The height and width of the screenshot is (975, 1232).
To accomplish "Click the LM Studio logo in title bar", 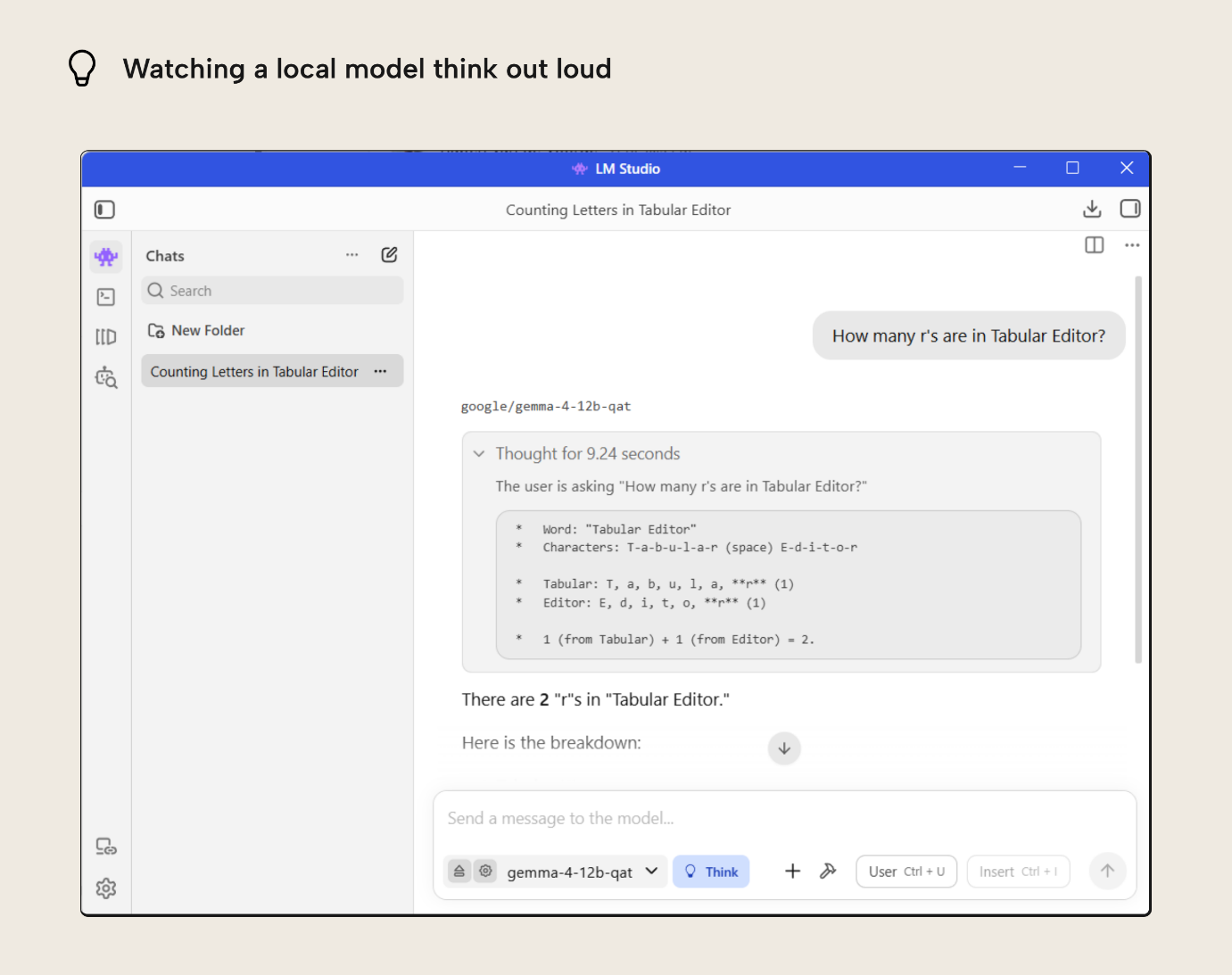I will tap(580, 169).
